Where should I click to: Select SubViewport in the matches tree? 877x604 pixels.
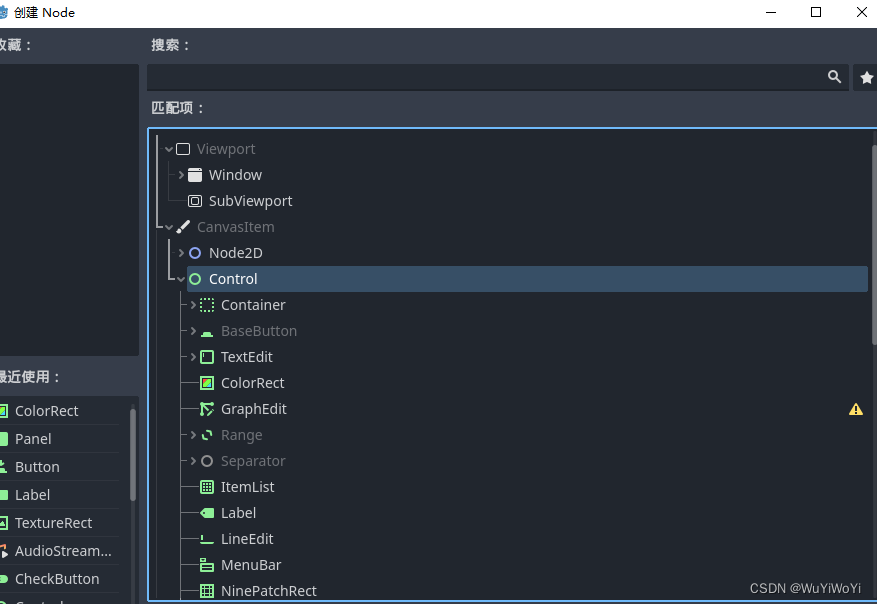click(250, 201)
